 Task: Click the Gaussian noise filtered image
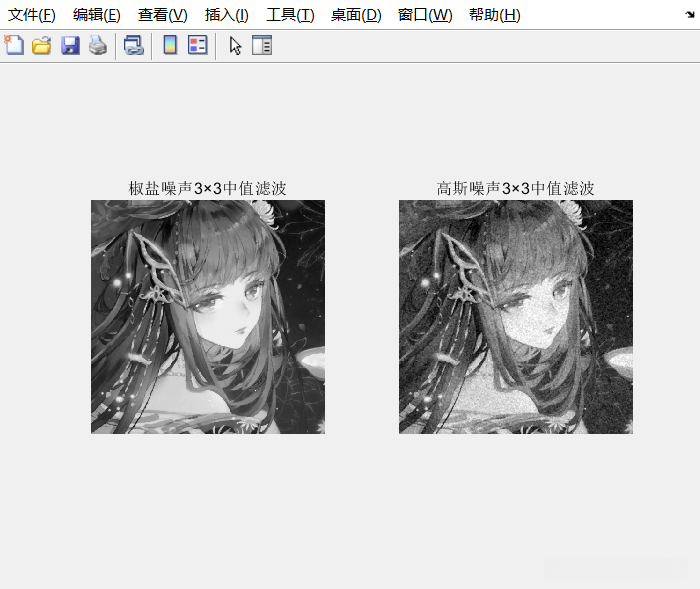coord(516,317)
